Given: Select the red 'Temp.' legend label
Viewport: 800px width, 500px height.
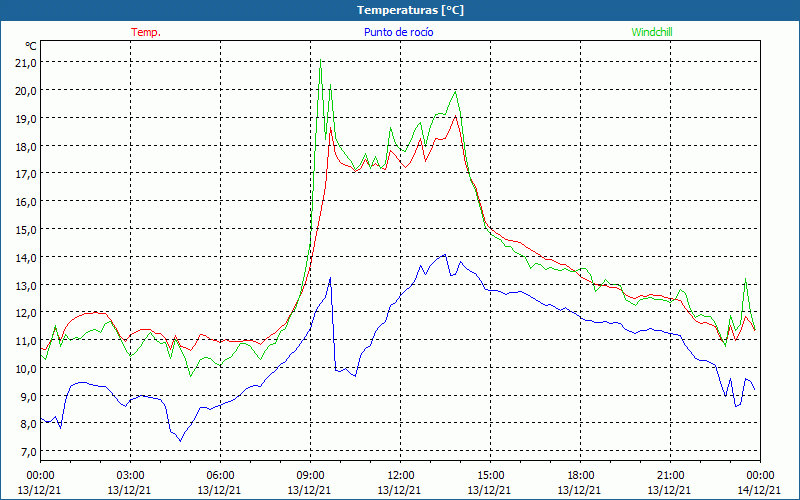Looking at the screenshot, I should 146,32.
